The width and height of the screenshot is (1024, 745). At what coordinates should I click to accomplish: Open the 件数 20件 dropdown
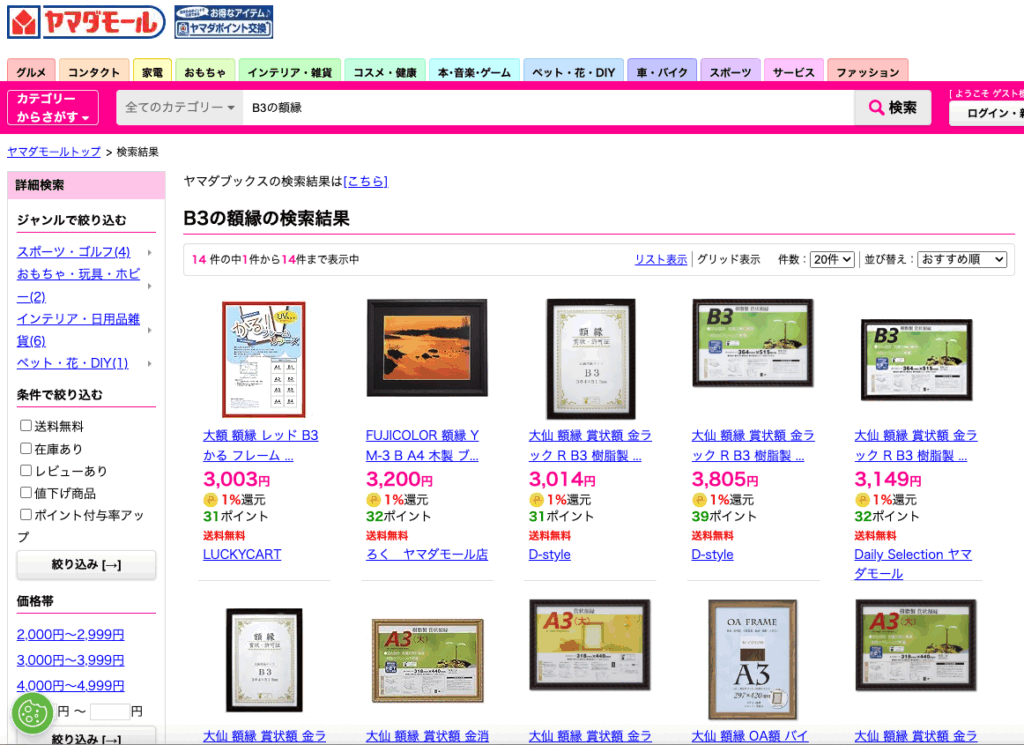[832, 259]
